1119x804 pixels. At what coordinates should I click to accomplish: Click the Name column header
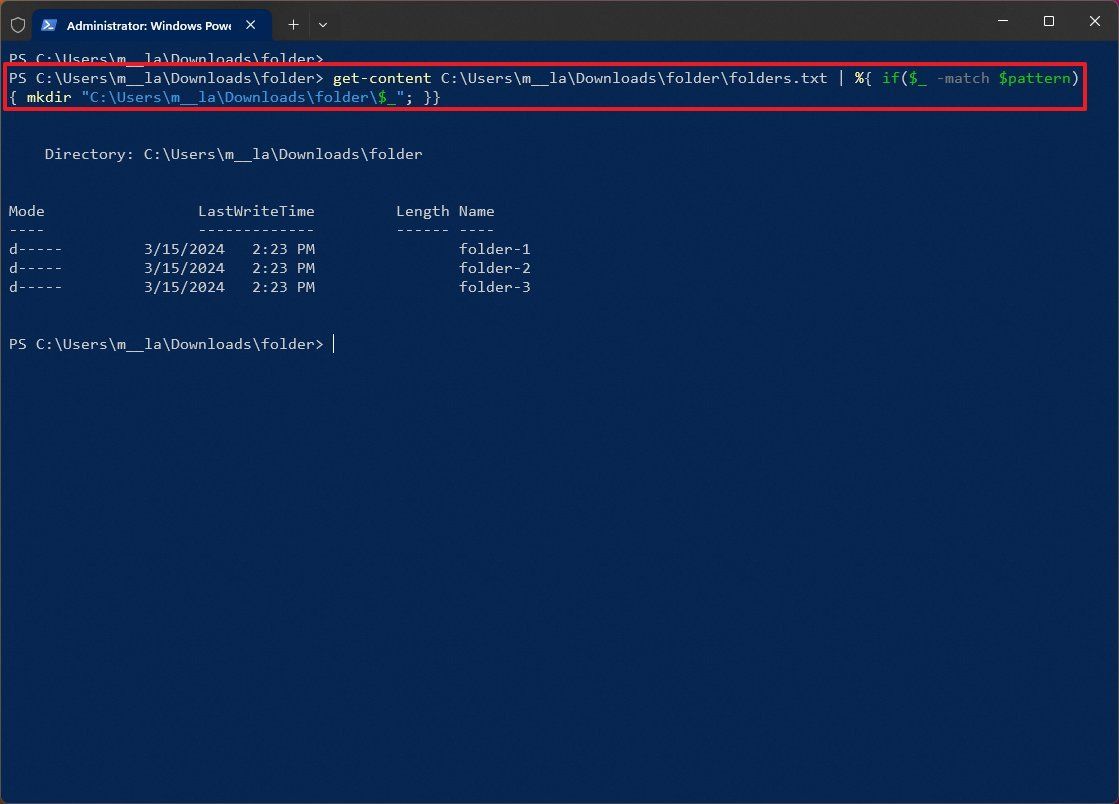point(476,211)
